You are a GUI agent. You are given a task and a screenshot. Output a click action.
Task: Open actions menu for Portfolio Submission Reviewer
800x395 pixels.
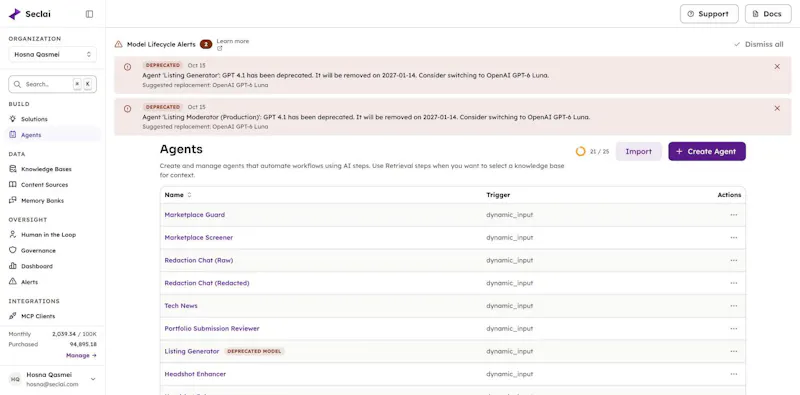(734, 329)
